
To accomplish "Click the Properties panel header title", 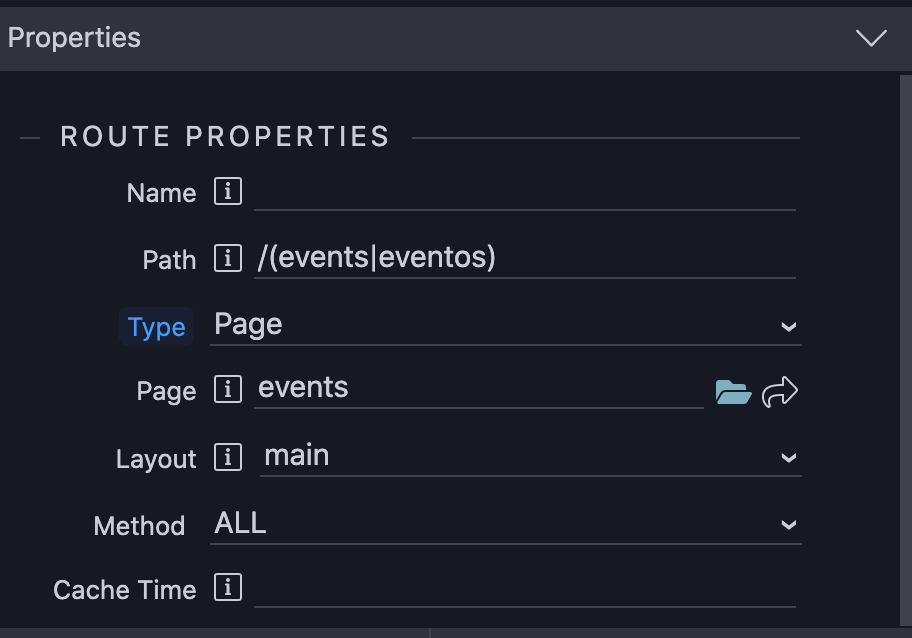I will [74, 38].
